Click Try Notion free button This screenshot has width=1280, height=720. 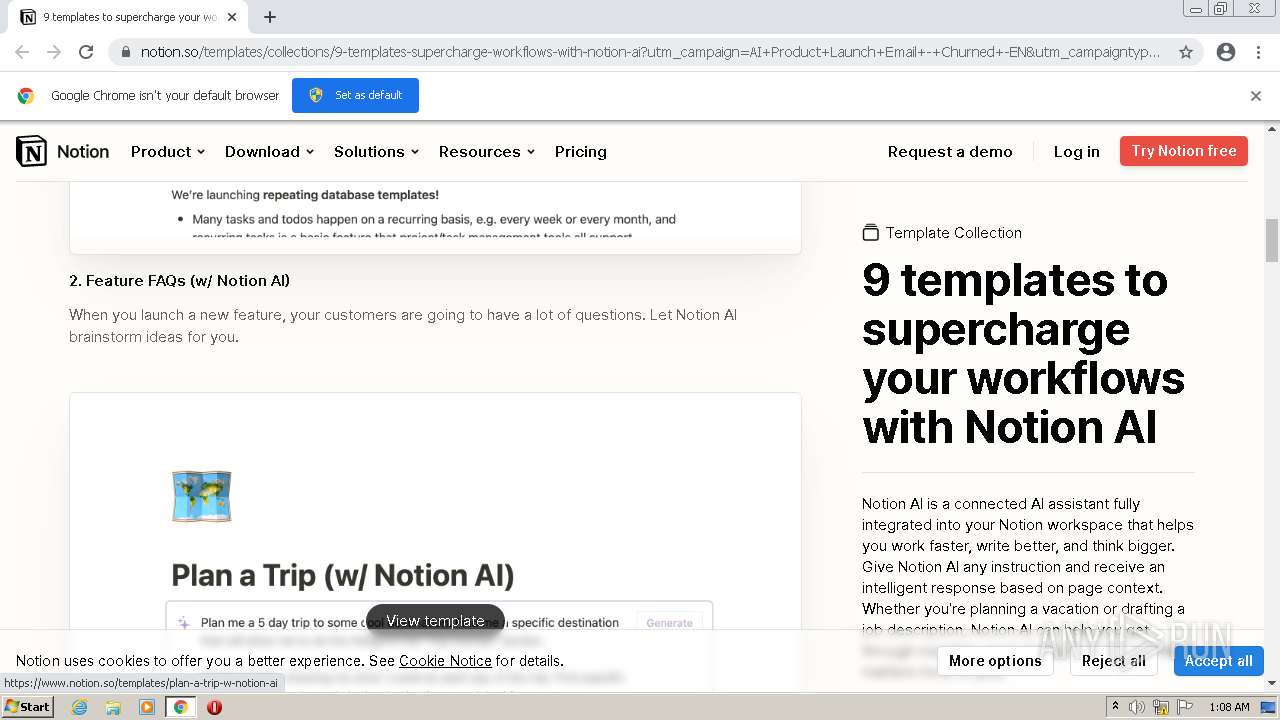point(1184,151)
